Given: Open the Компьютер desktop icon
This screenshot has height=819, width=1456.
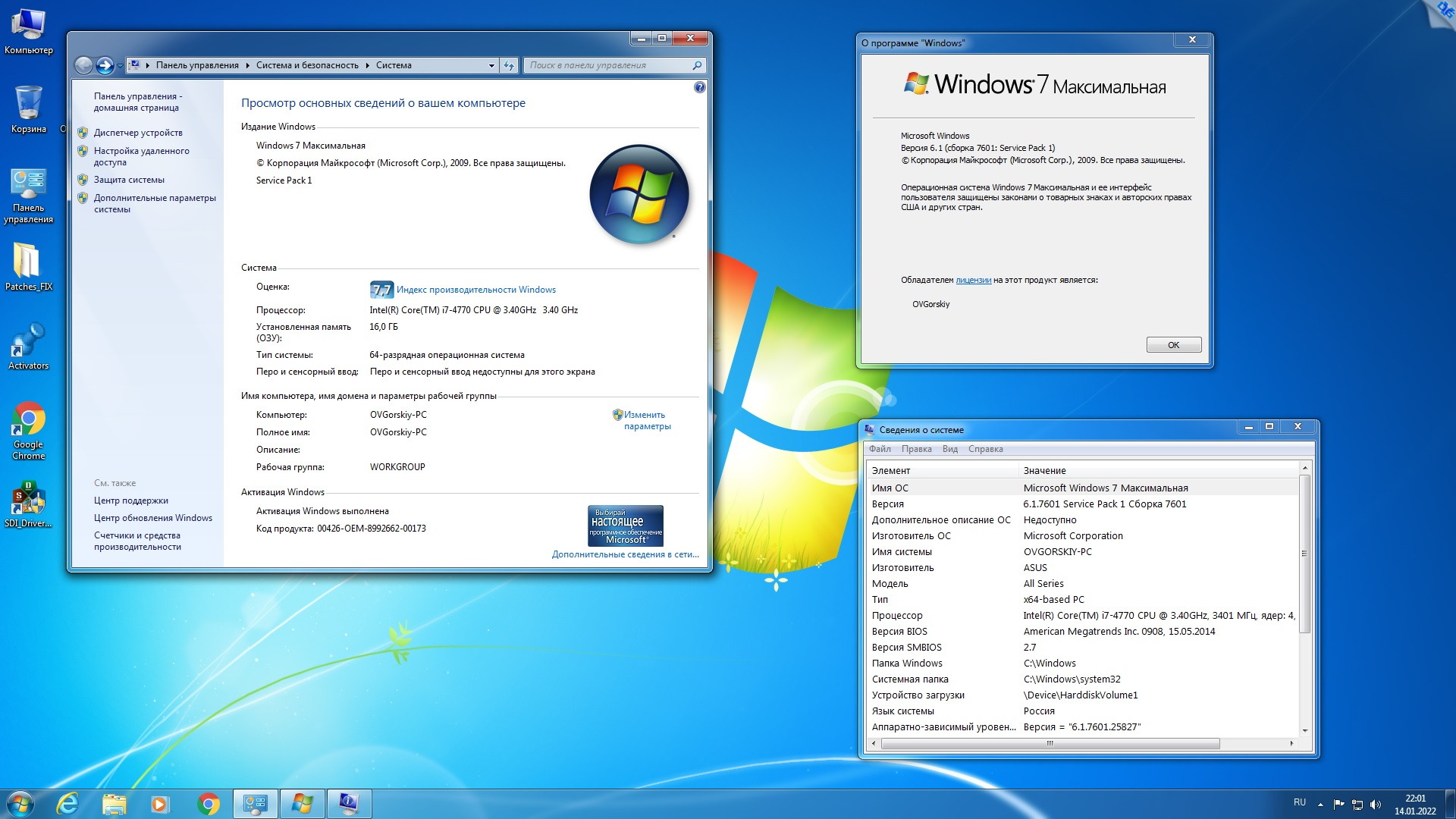Looking at the screenshot, I should click(x=29, y=32).
